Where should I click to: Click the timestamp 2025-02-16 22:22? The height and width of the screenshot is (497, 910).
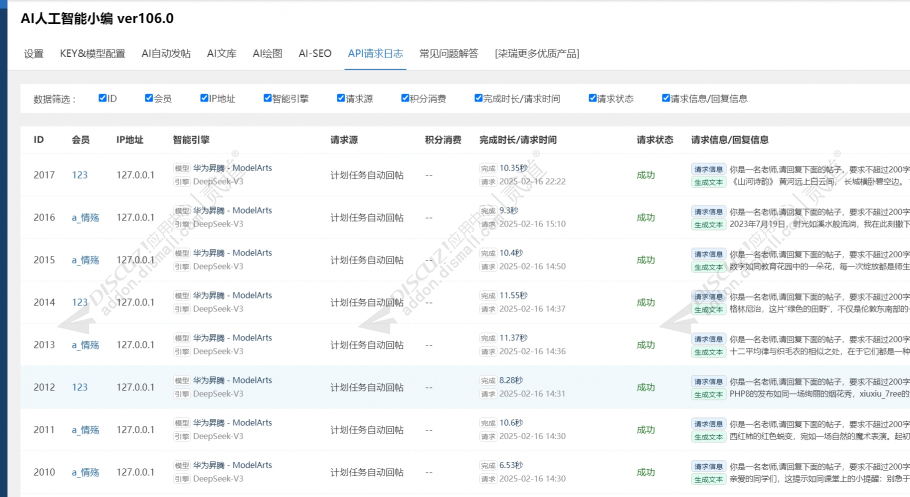(x=532, y=181)
